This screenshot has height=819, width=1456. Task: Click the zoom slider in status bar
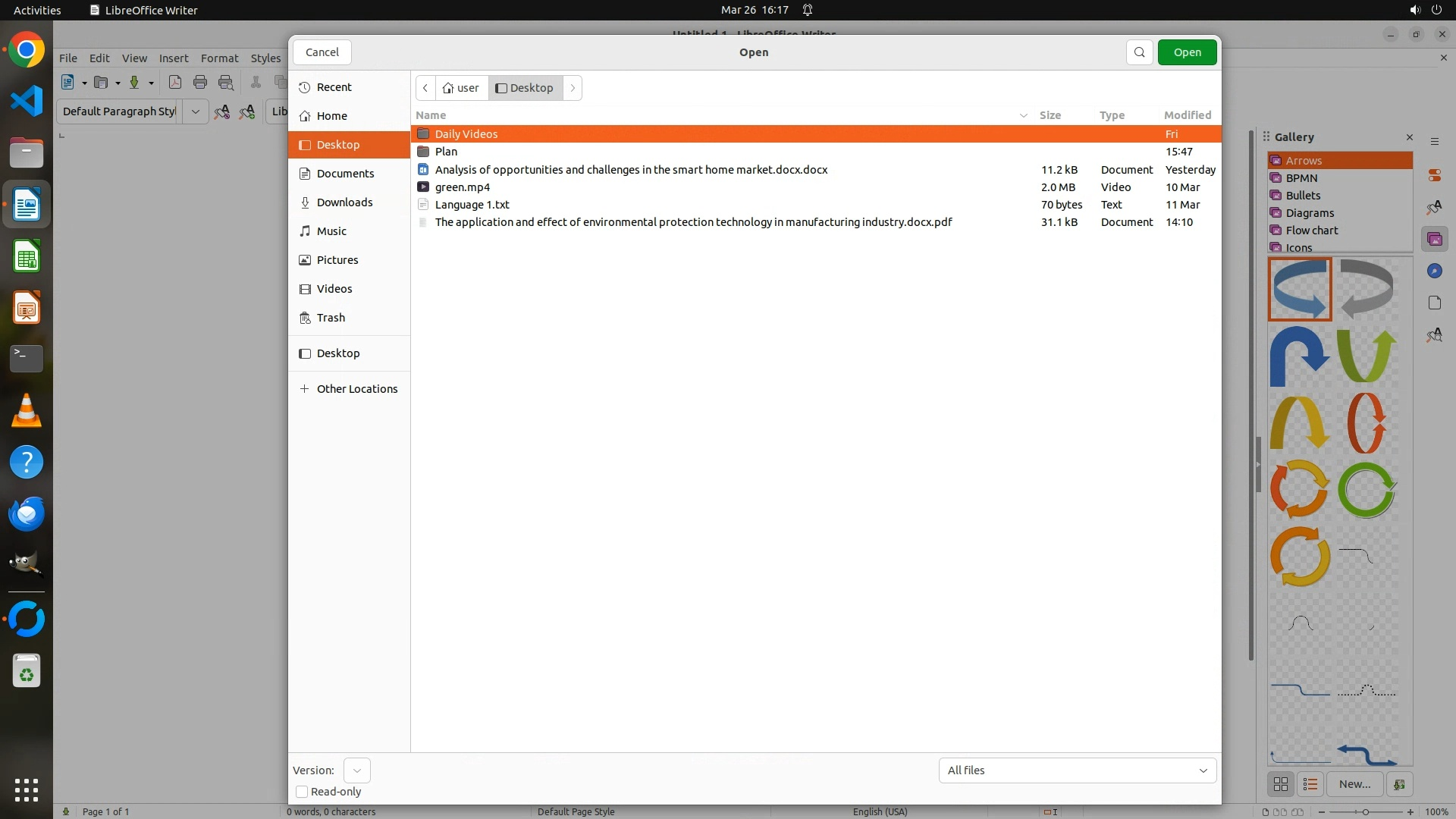[x=1365, y=811]
